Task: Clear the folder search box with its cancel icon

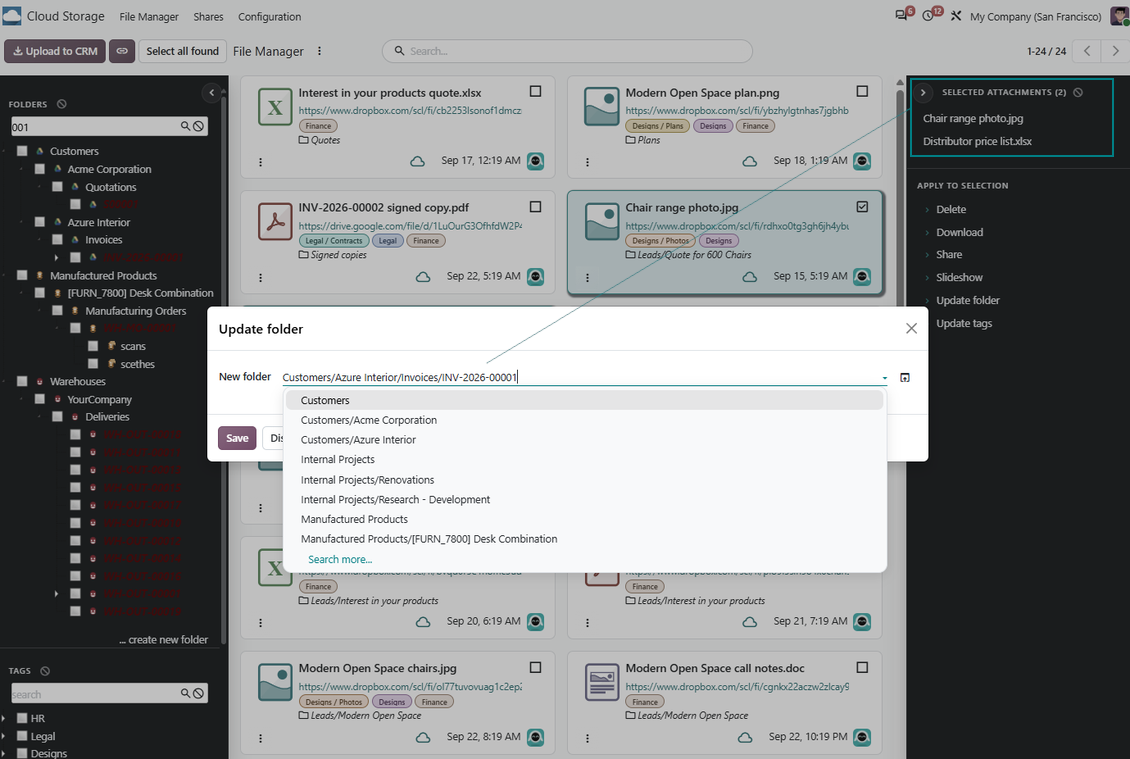Action: [198, 126]
